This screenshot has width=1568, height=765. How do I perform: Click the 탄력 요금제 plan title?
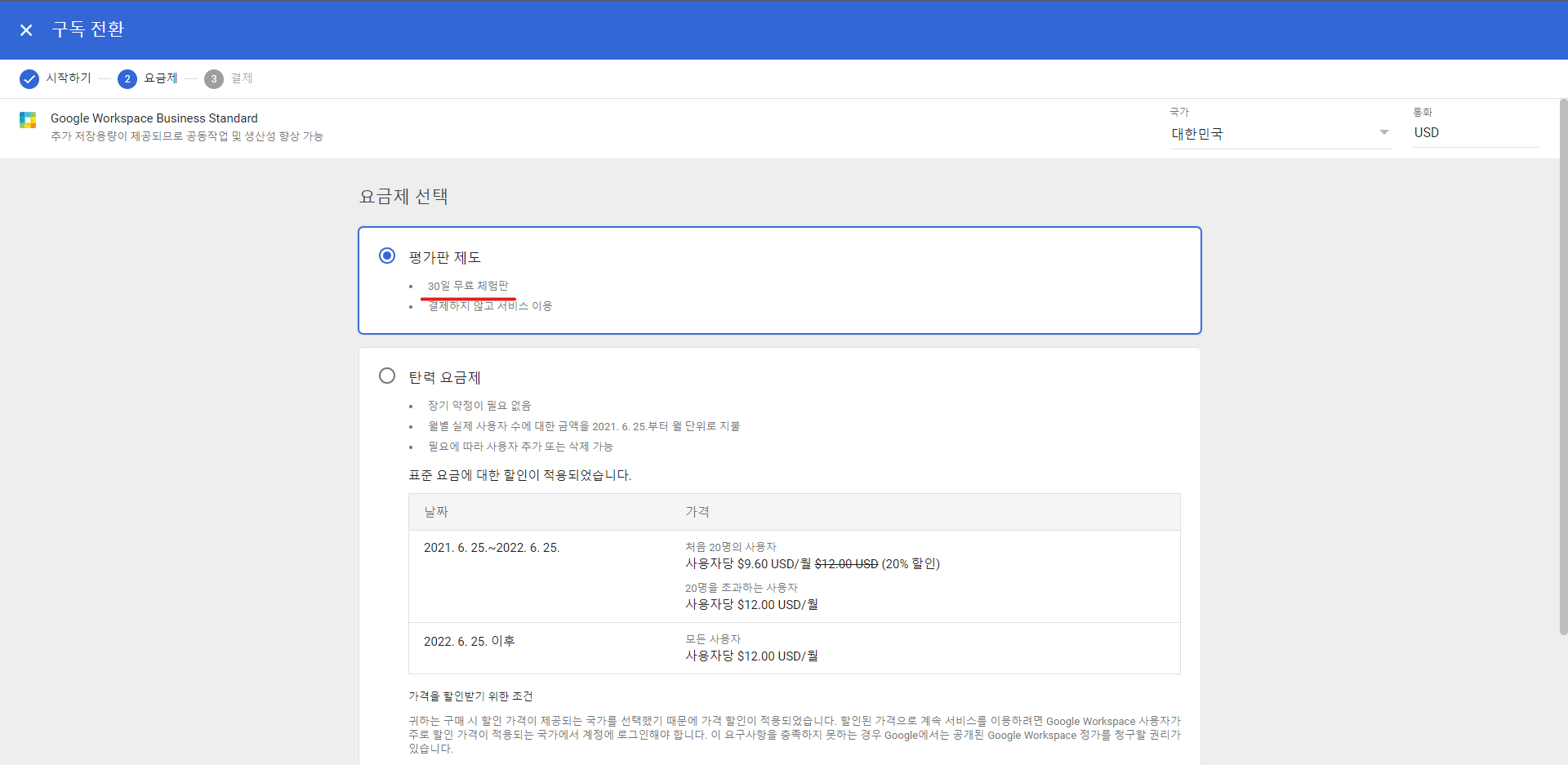pos(445,377)
